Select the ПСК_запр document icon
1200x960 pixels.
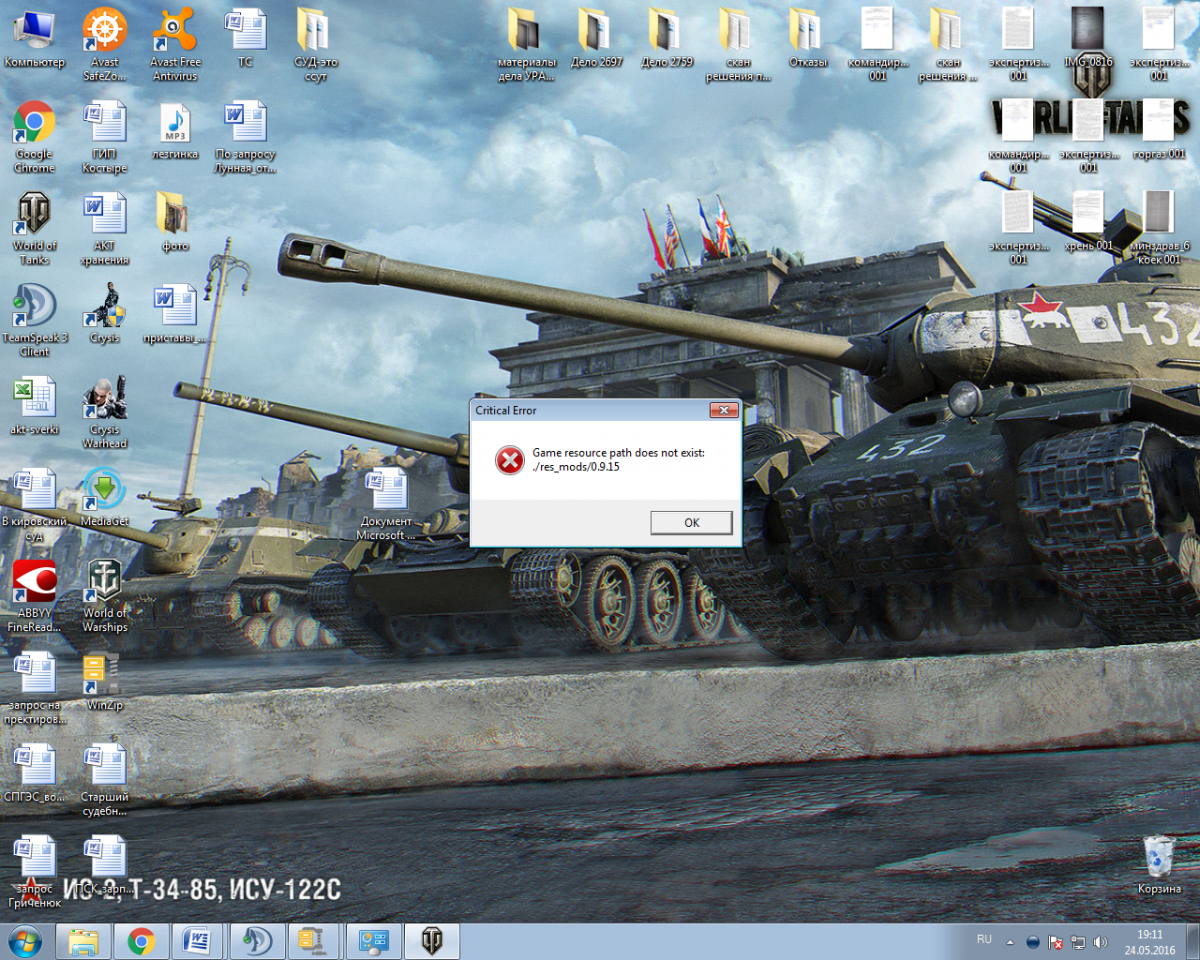pos(105,866)
